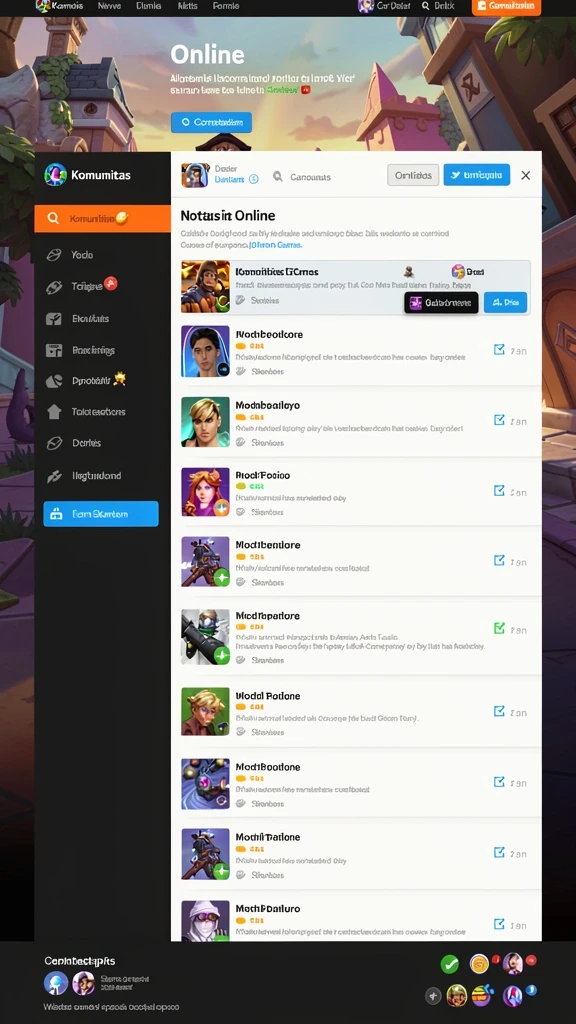The image size is (576, 1024).
Task: Click round avatar icon in featured row
Action: coord(458,271)
